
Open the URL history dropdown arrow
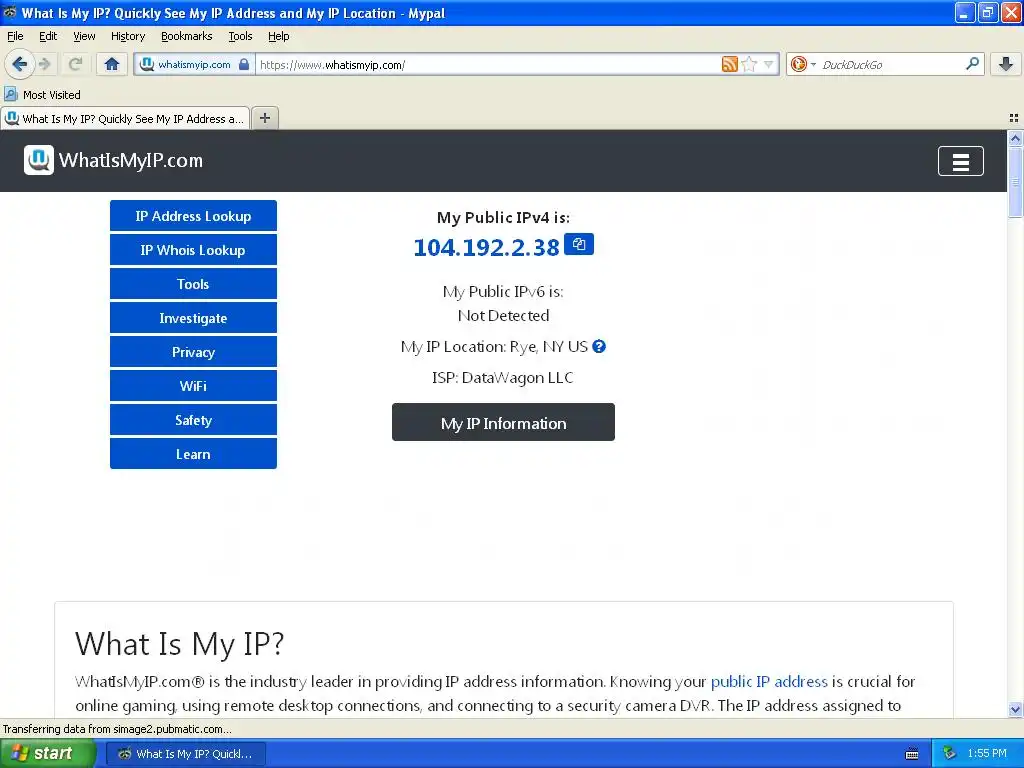click(769, 64)
